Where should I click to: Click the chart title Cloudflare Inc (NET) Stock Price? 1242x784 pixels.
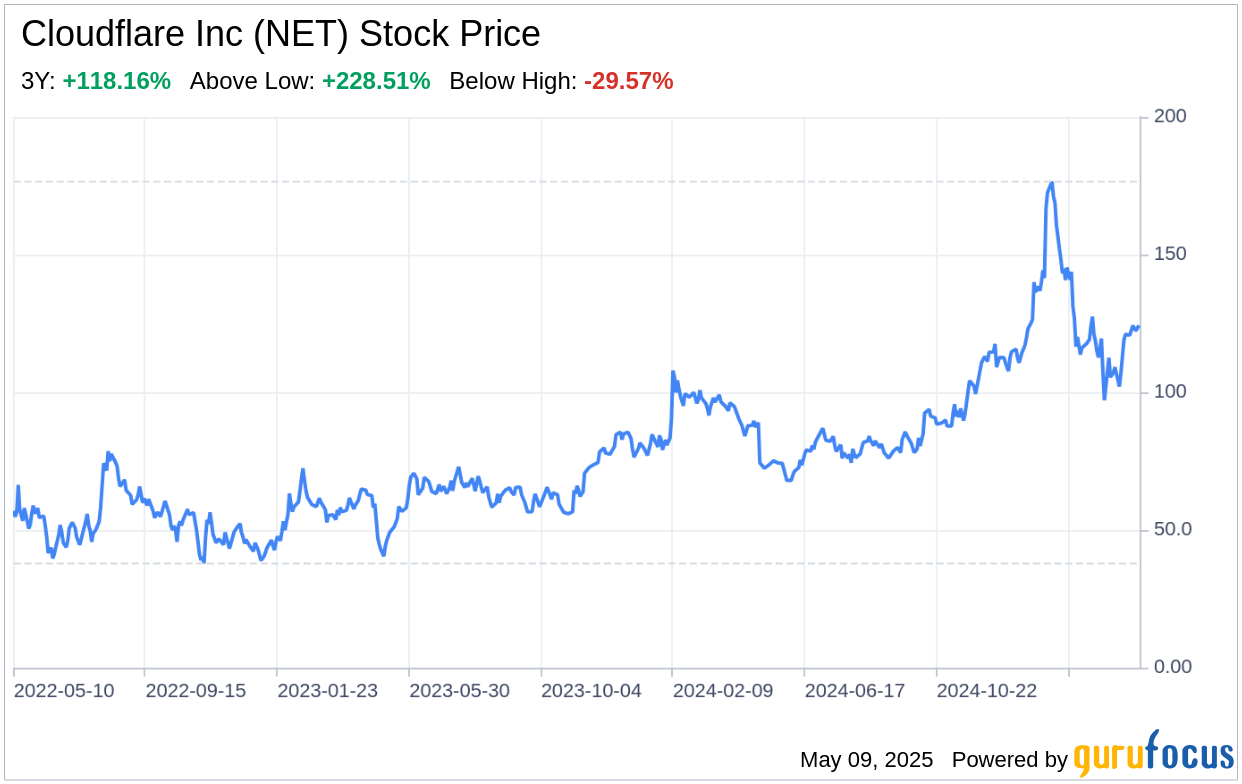click(281, 35)
